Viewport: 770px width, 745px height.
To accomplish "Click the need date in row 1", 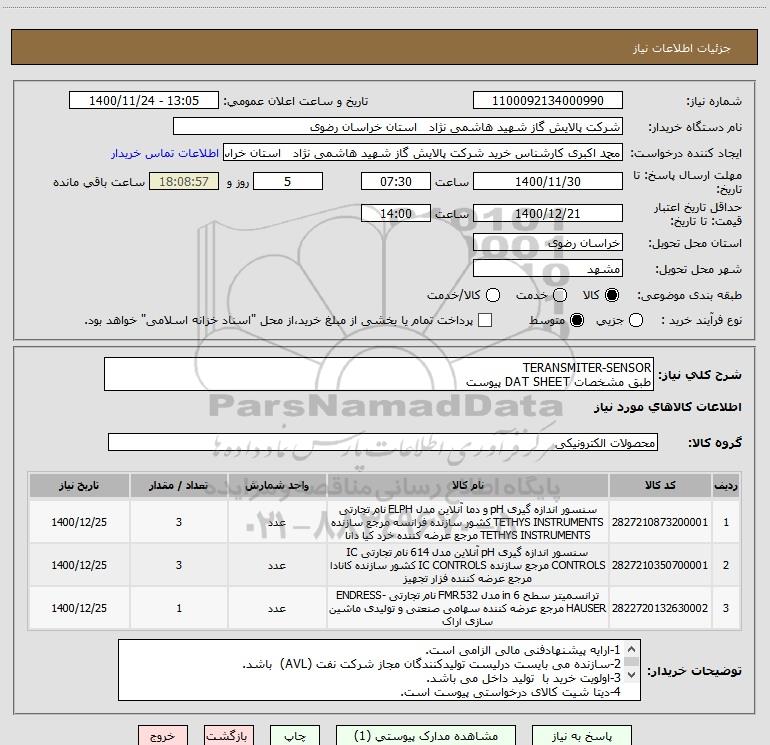I will 79,522.
